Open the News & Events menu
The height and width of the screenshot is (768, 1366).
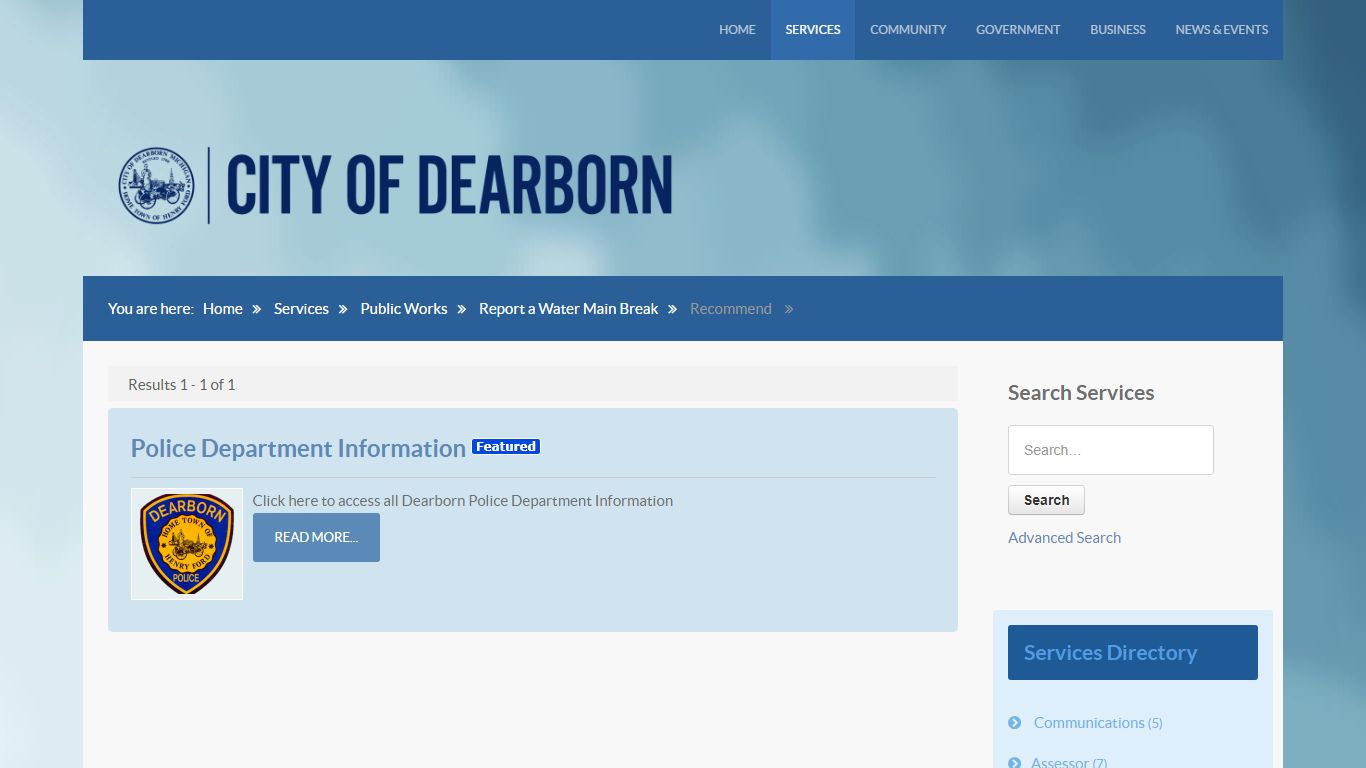1222,30
